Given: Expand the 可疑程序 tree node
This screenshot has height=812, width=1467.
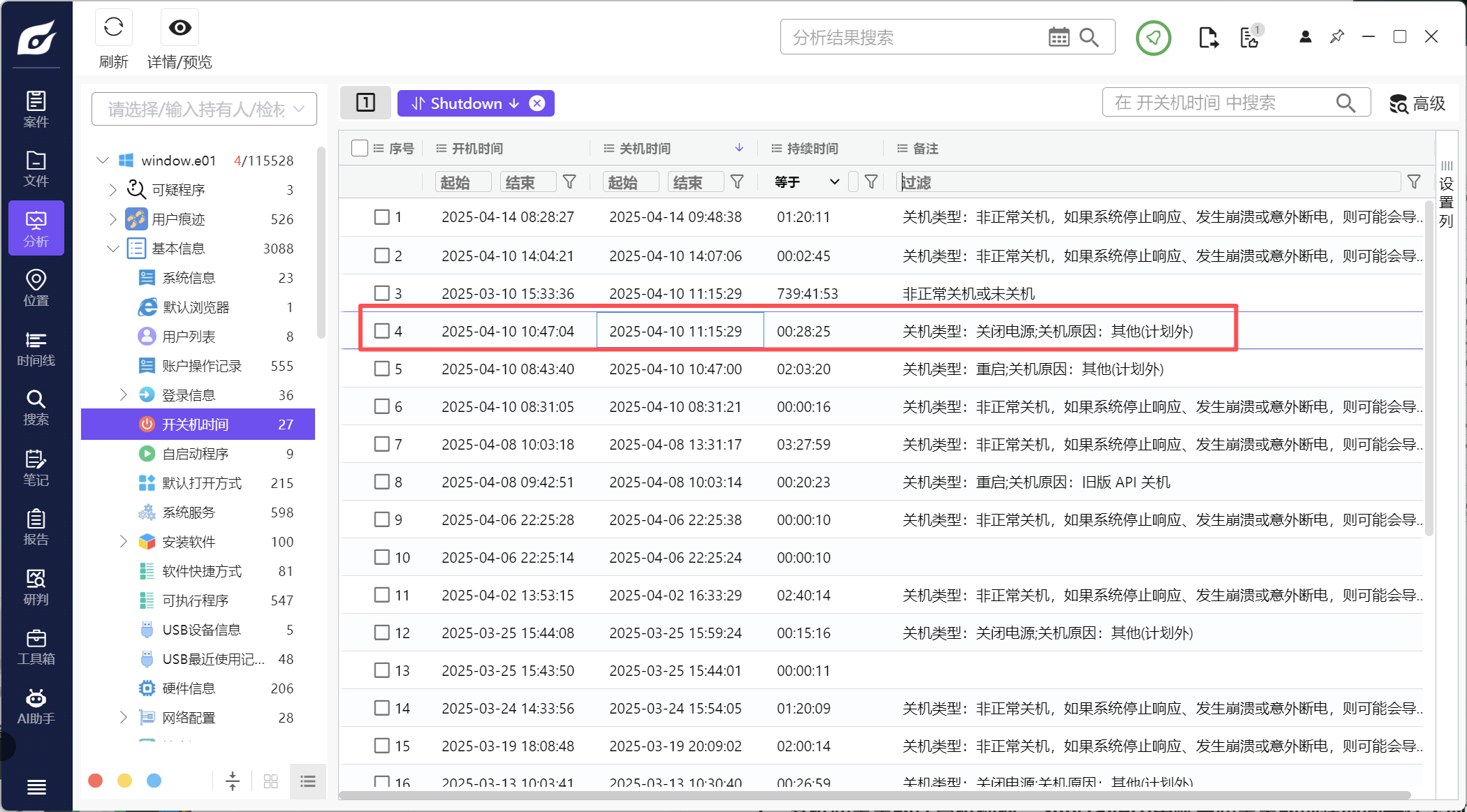Looking at the screenshot, I should coord(113,190).
